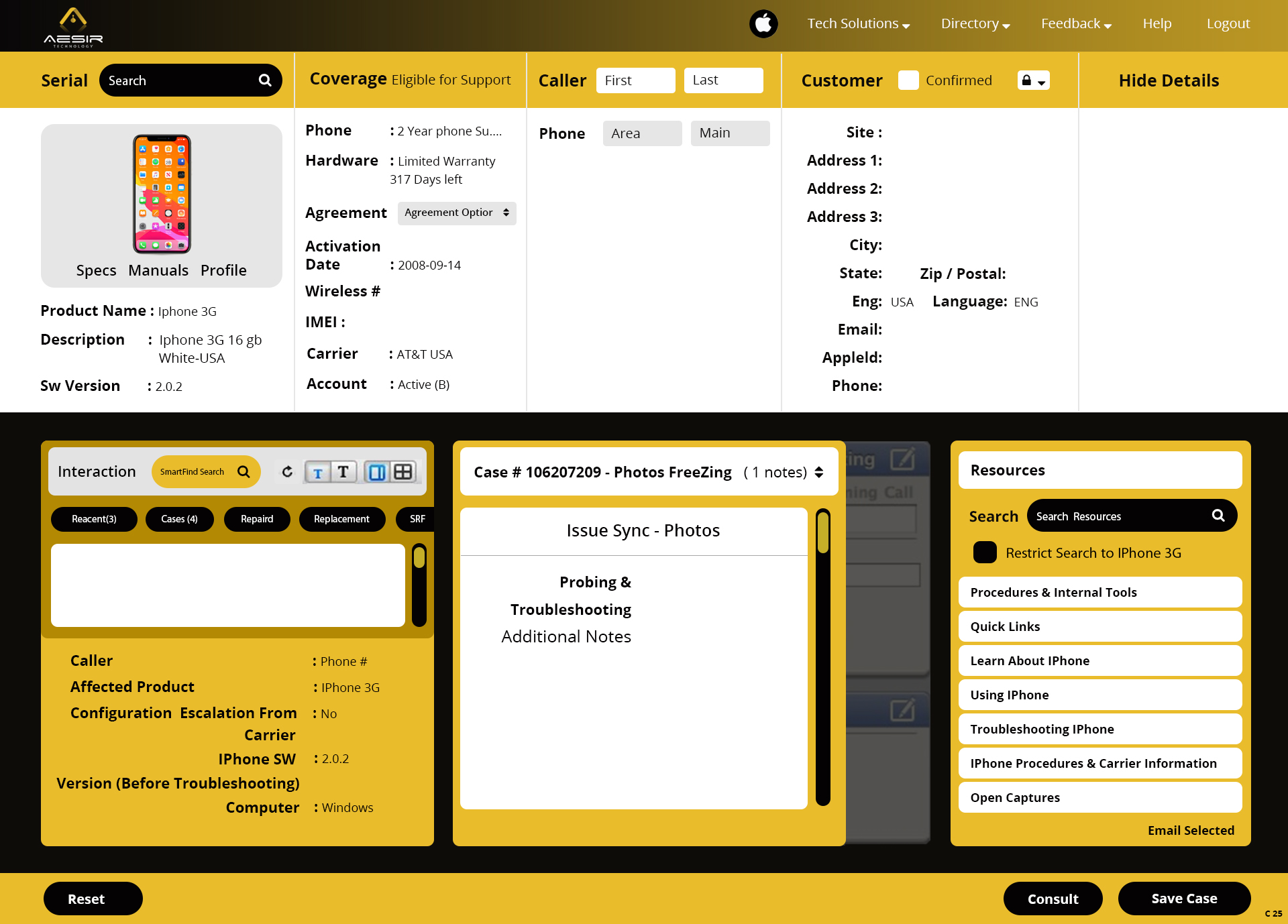Expand the Case # 106207209 notes selector

point(819,472)
